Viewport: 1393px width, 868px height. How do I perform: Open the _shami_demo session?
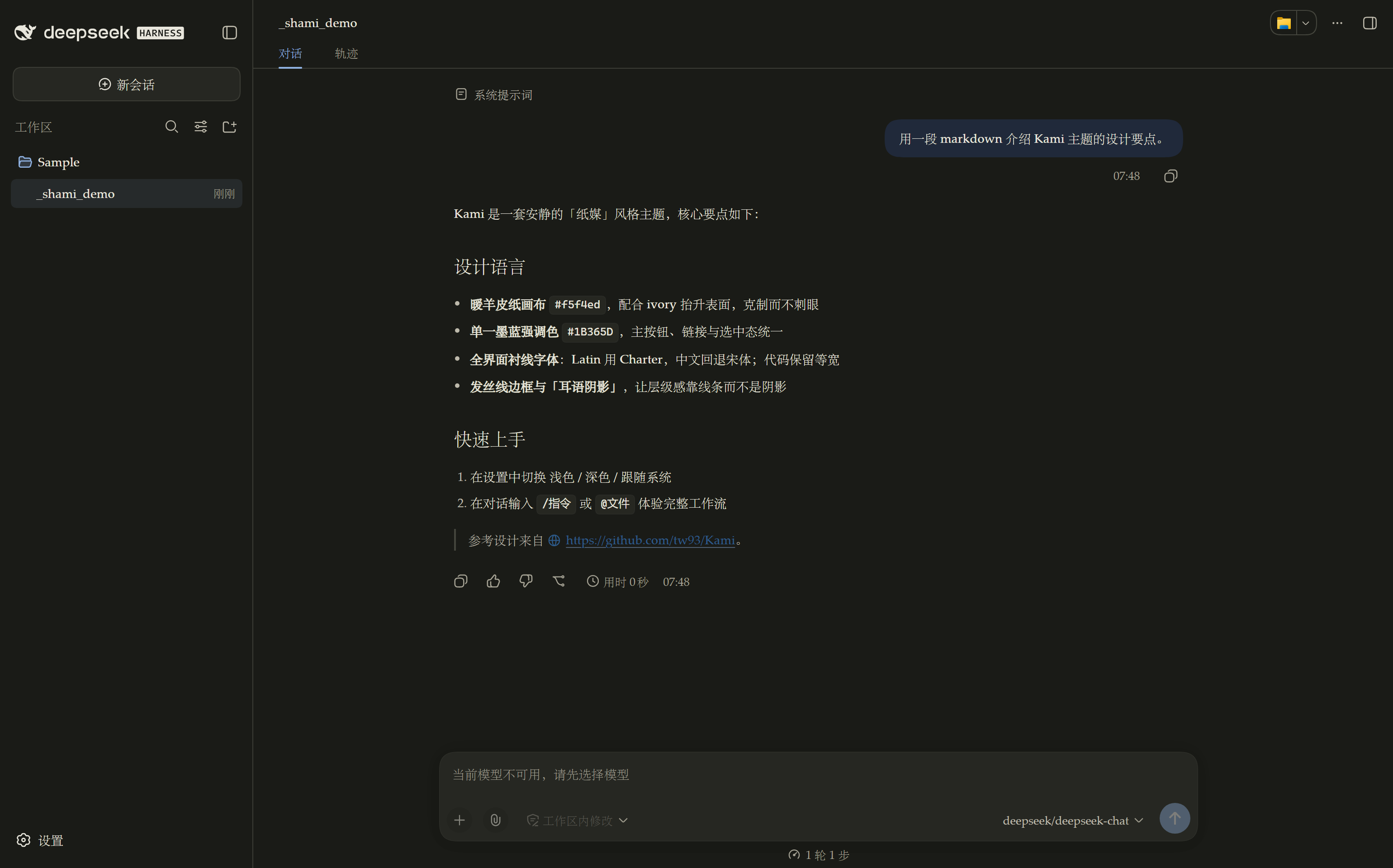pos(126,193)
